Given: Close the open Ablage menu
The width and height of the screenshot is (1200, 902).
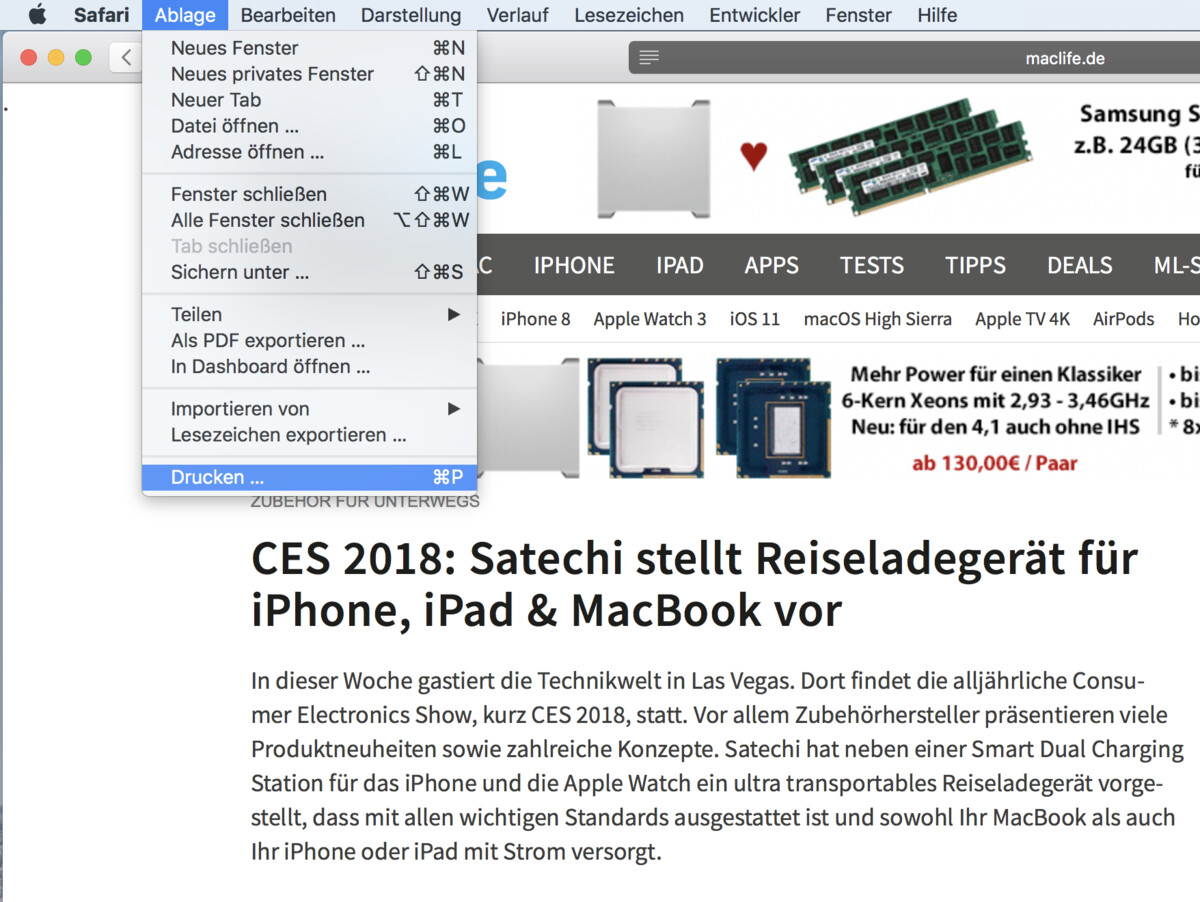Looking at the screenshot, I should click(x=185, y=15).
